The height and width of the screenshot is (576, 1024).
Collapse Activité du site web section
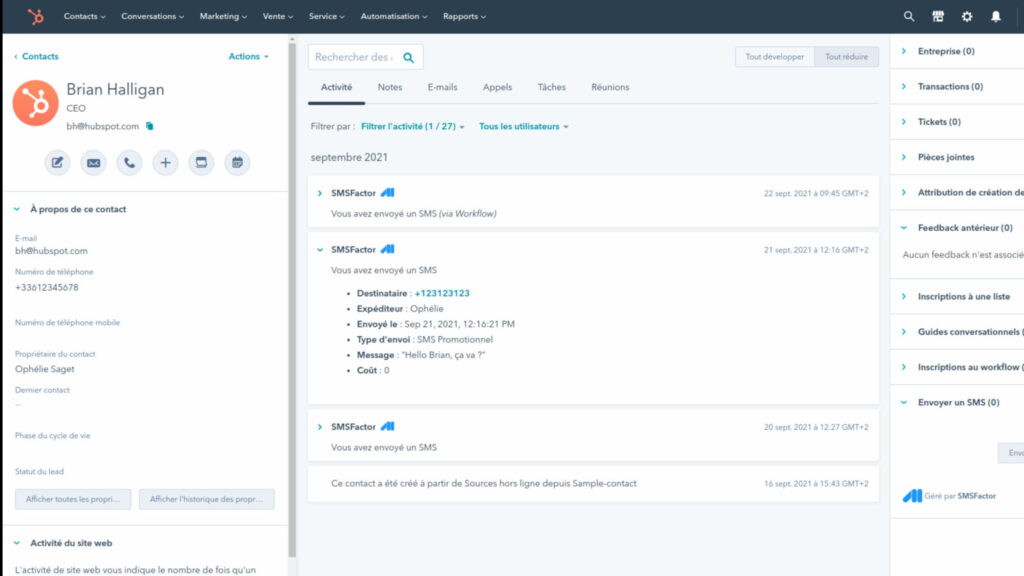click(x=17, y=543)
